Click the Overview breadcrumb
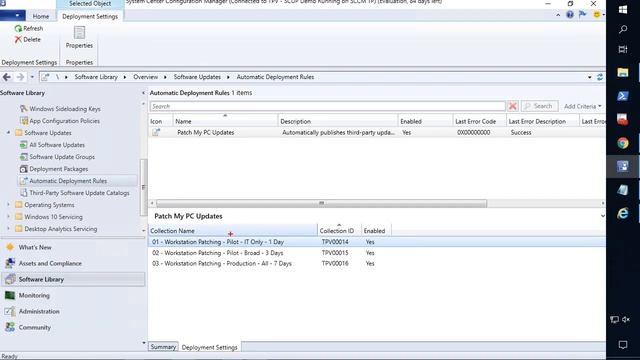This screenshot has width=640, height=360. coord(145,77)
